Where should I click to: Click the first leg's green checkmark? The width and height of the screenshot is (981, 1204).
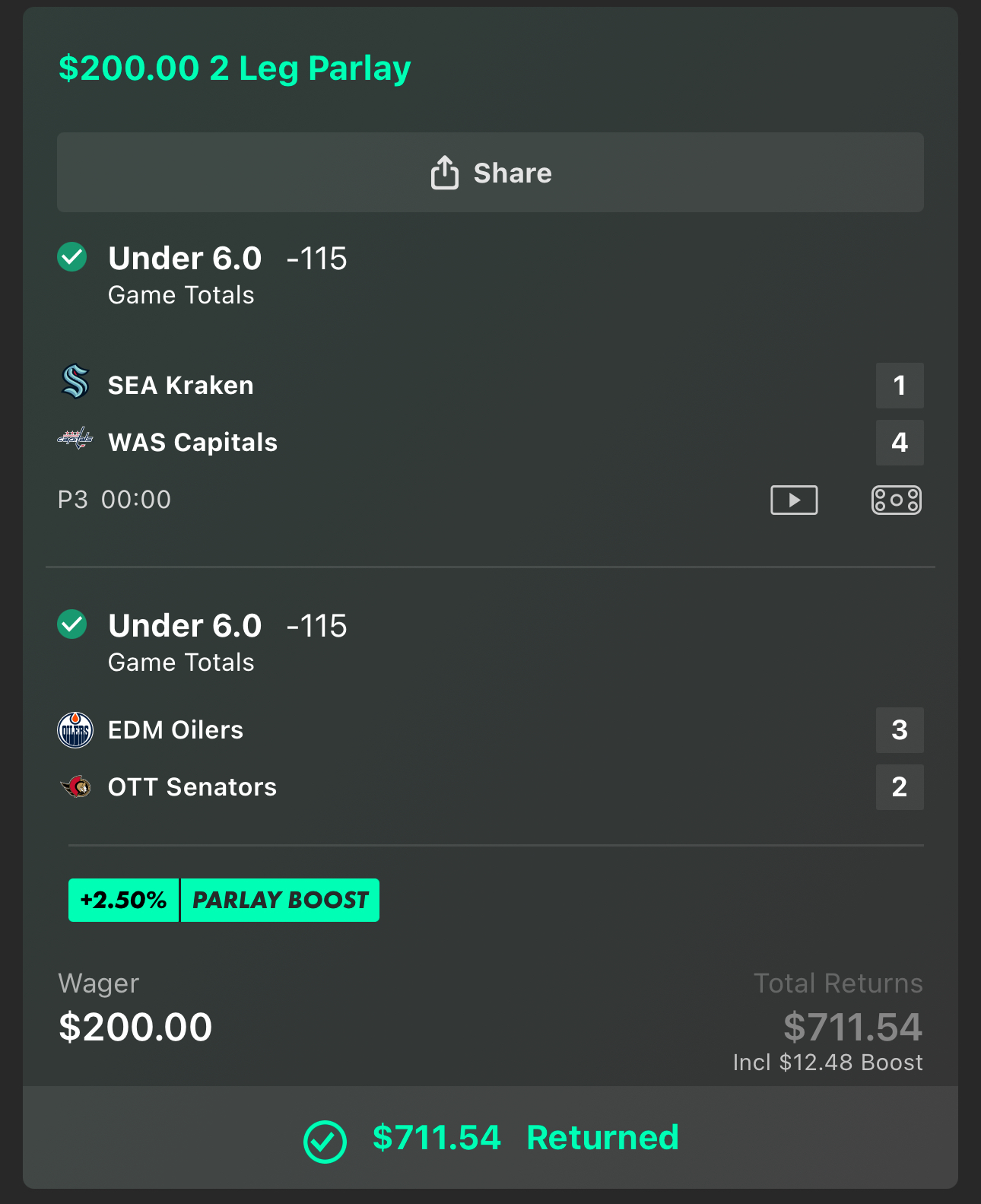(72, 257)
